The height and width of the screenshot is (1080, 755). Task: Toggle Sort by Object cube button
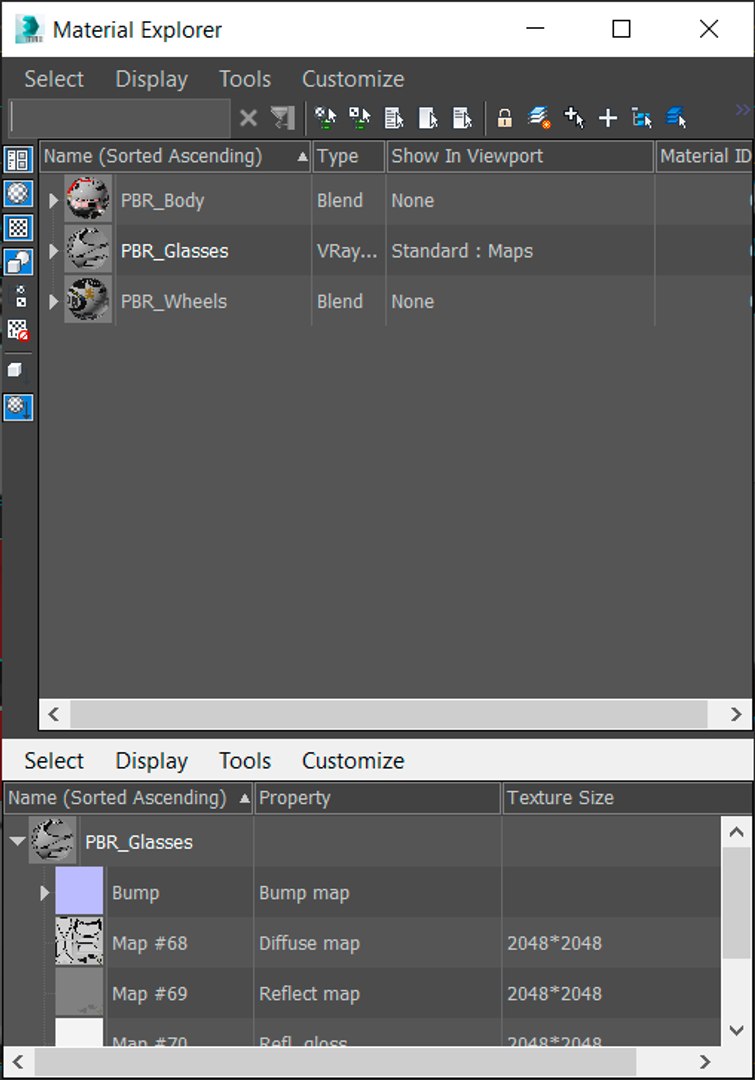click(x=16, y=371)
